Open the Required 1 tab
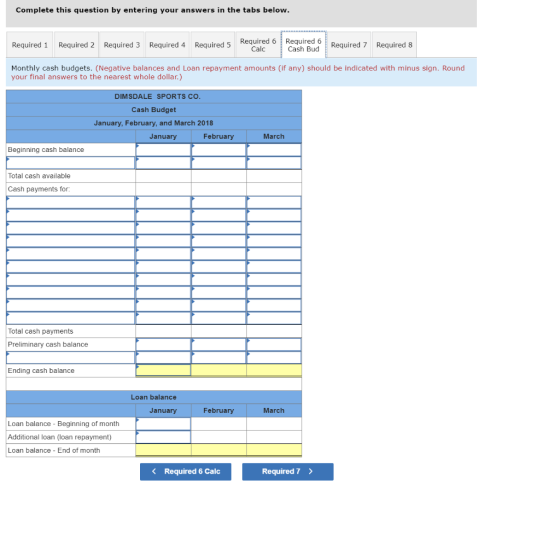 coord(30,45)
